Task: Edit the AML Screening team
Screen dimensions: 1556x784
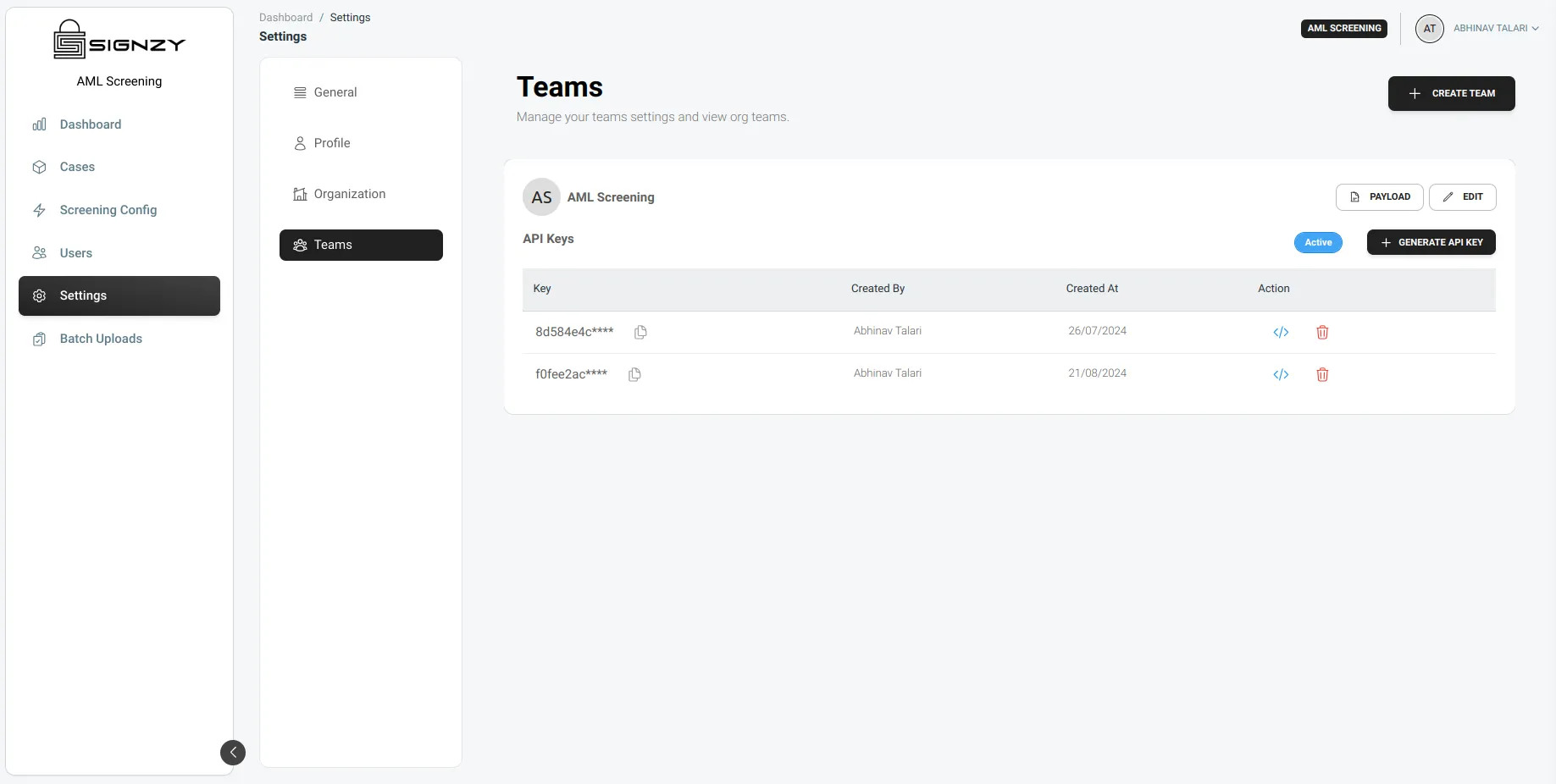Action: coord(1462,196)
